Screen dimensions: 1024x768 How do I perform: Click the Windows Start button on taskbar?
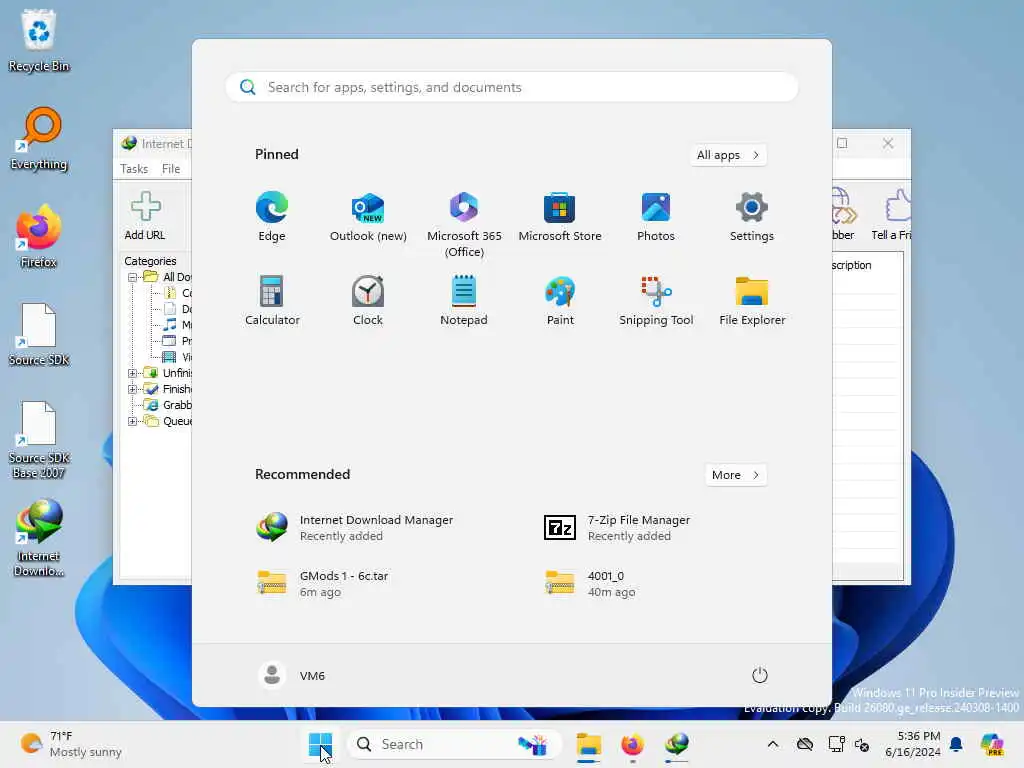coord(320,744)
